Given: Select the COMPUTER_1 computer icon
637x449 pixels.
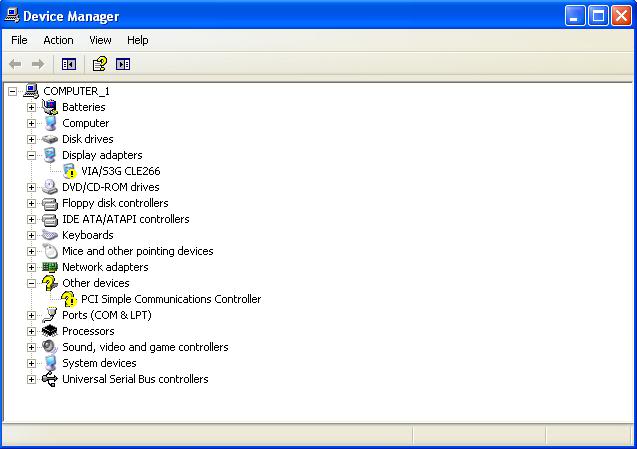Looking at the screenshot, I should pos(31,91).
